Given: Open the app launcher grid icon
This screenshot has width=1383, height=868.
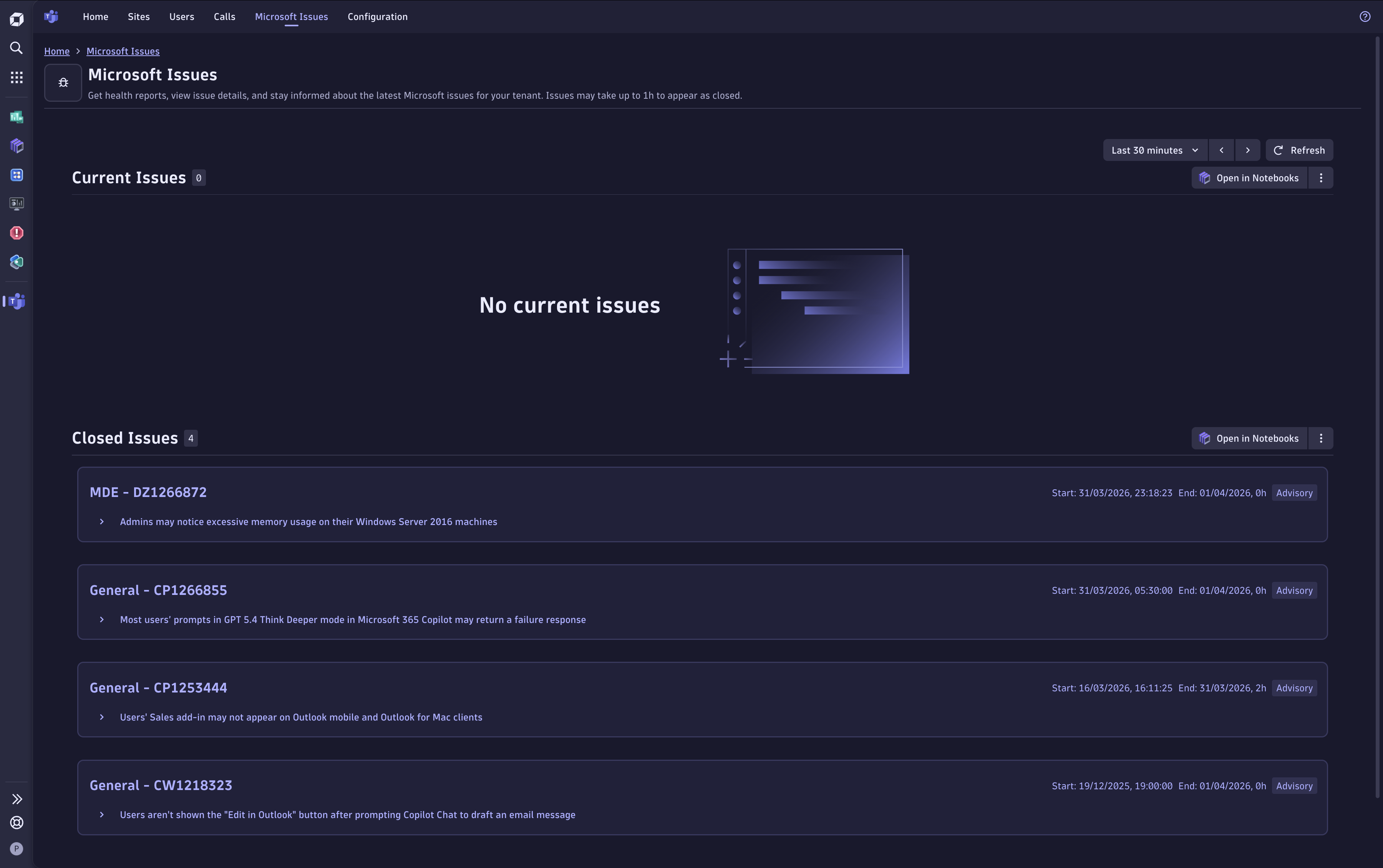Looking at the screenshot, I should pyautogui.click(x=16, y=77).
